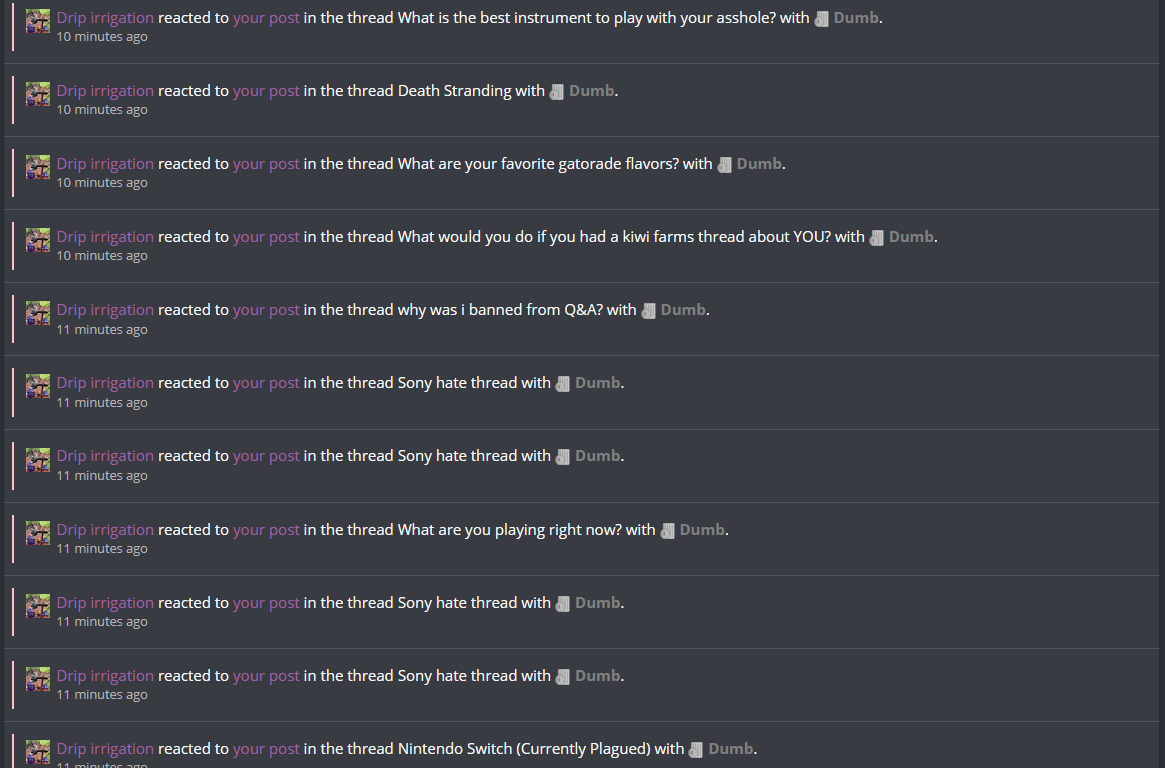Image resolution: width=1165 pixels, height=768 pixels.
Task: Open 'your post' in What are you playing row
Action: click(x=266, y=530)
